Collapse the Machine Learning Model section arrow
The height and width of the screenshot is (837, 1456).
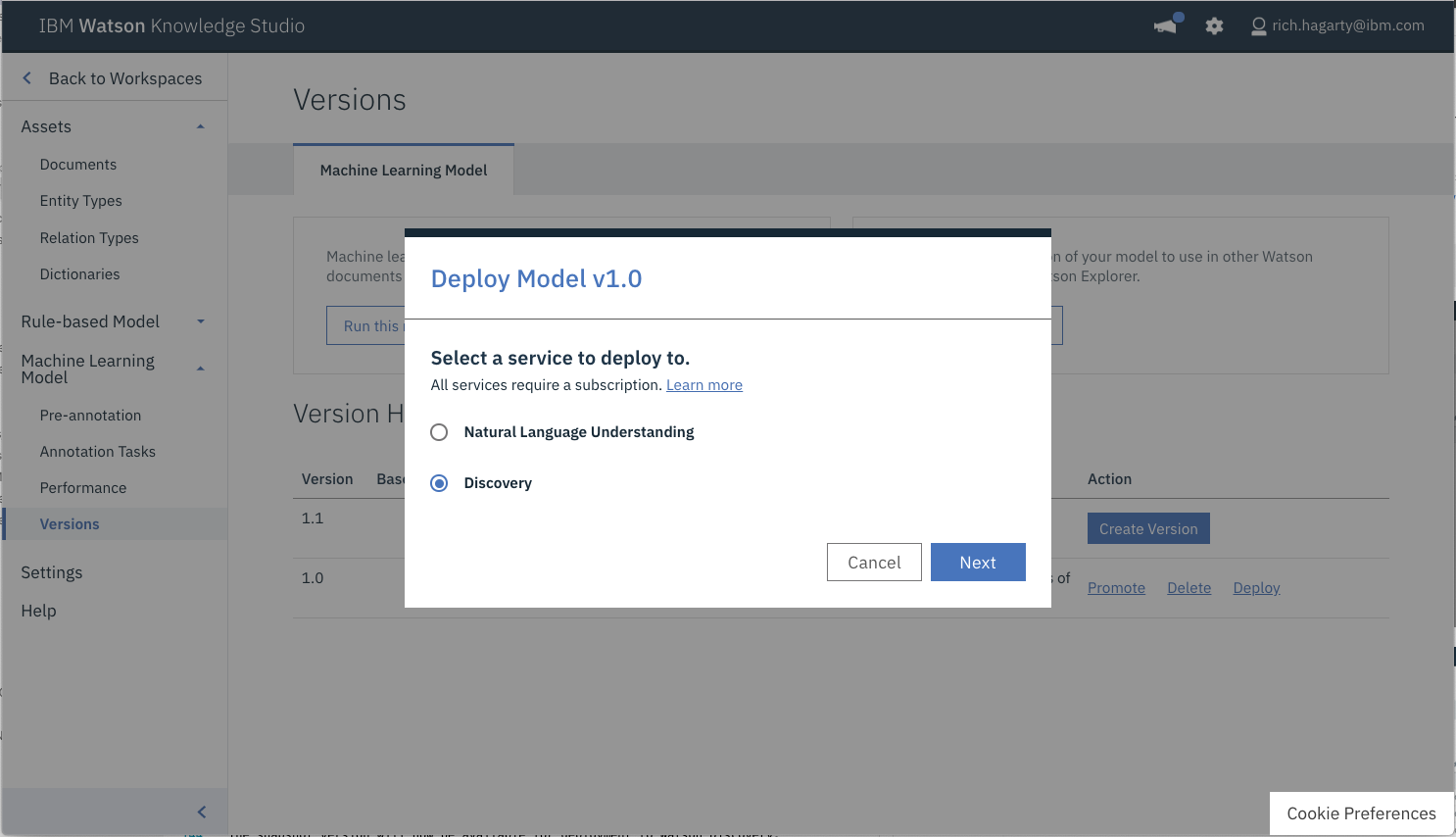200,369
